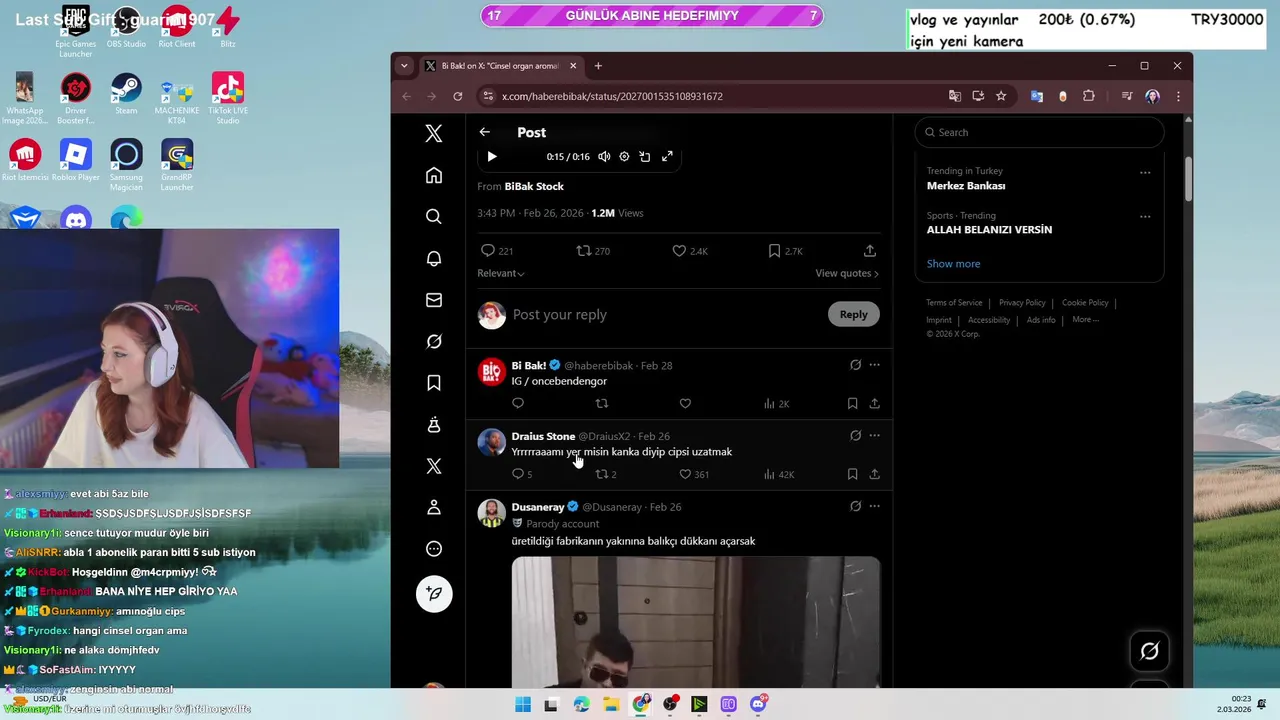Viewport: 1280px width, 720px height.
Task: Open File Explorer from taskbar
Action: pos(611,705)
